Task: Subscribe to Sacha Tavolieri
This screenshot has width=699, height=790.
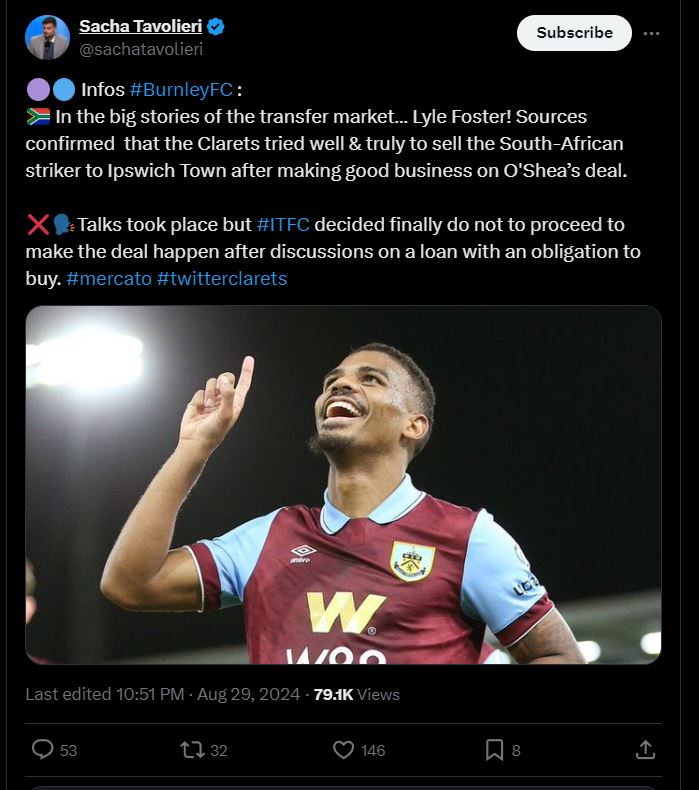Action: (574, 33)
